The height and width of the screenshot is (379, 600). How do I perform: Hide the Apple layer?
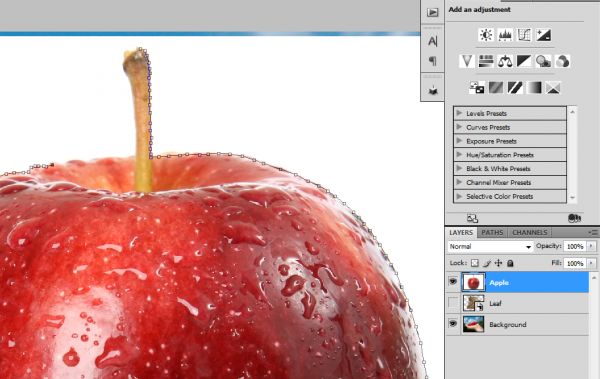pos(453,282)
